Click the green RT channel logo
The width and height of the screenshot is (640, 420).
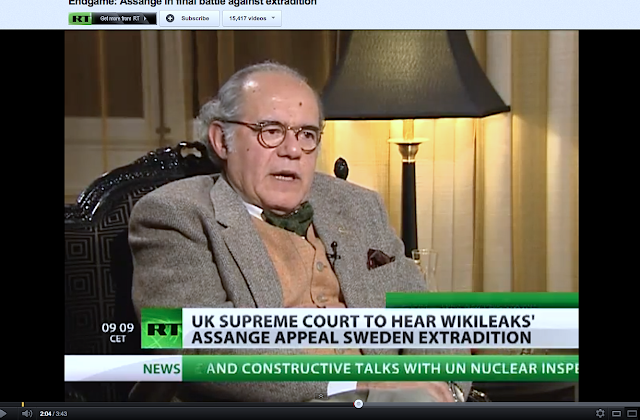(80, 18)
